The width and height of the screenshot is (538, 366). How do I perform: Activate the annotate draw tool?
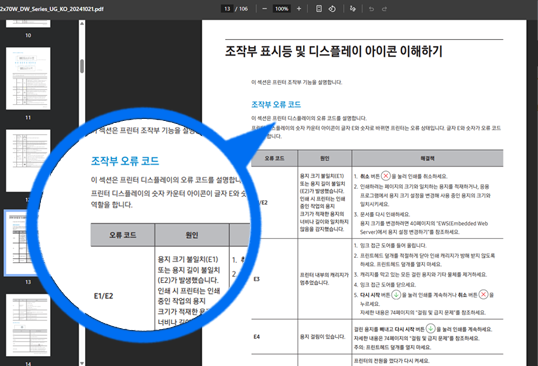click(353, 9)
